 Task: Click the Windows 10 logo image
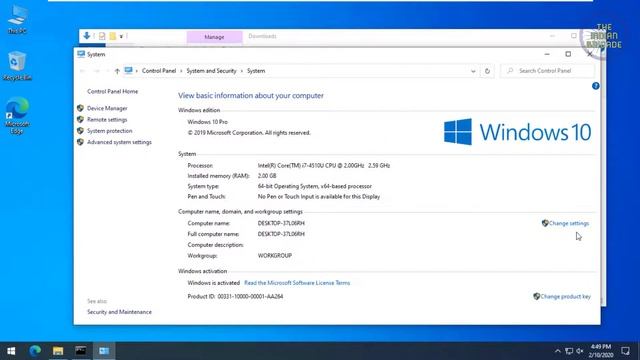coord(517,132)
